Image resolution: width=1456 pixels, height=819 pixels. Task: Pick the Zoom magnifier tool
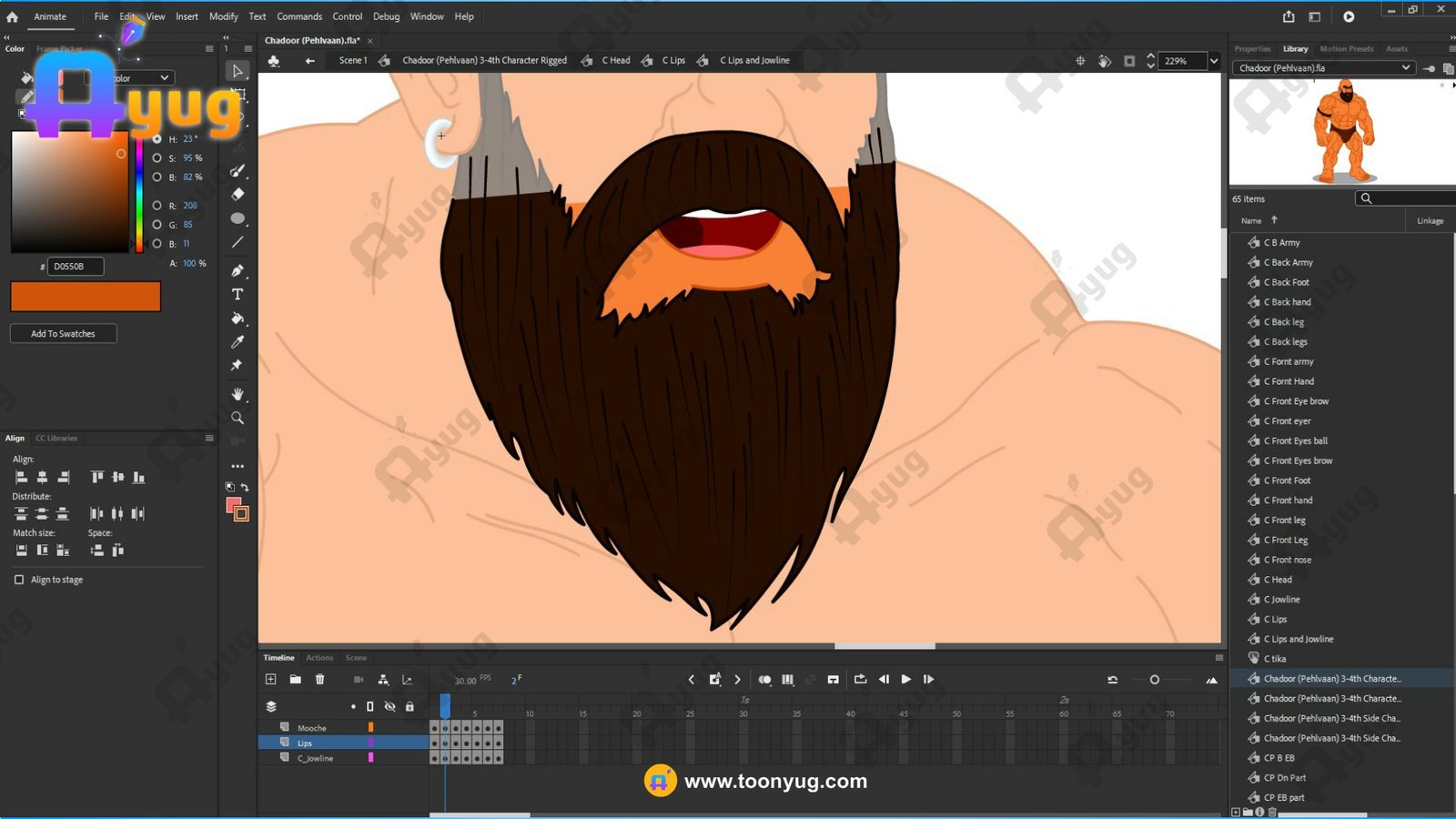(x=238, y=419)
